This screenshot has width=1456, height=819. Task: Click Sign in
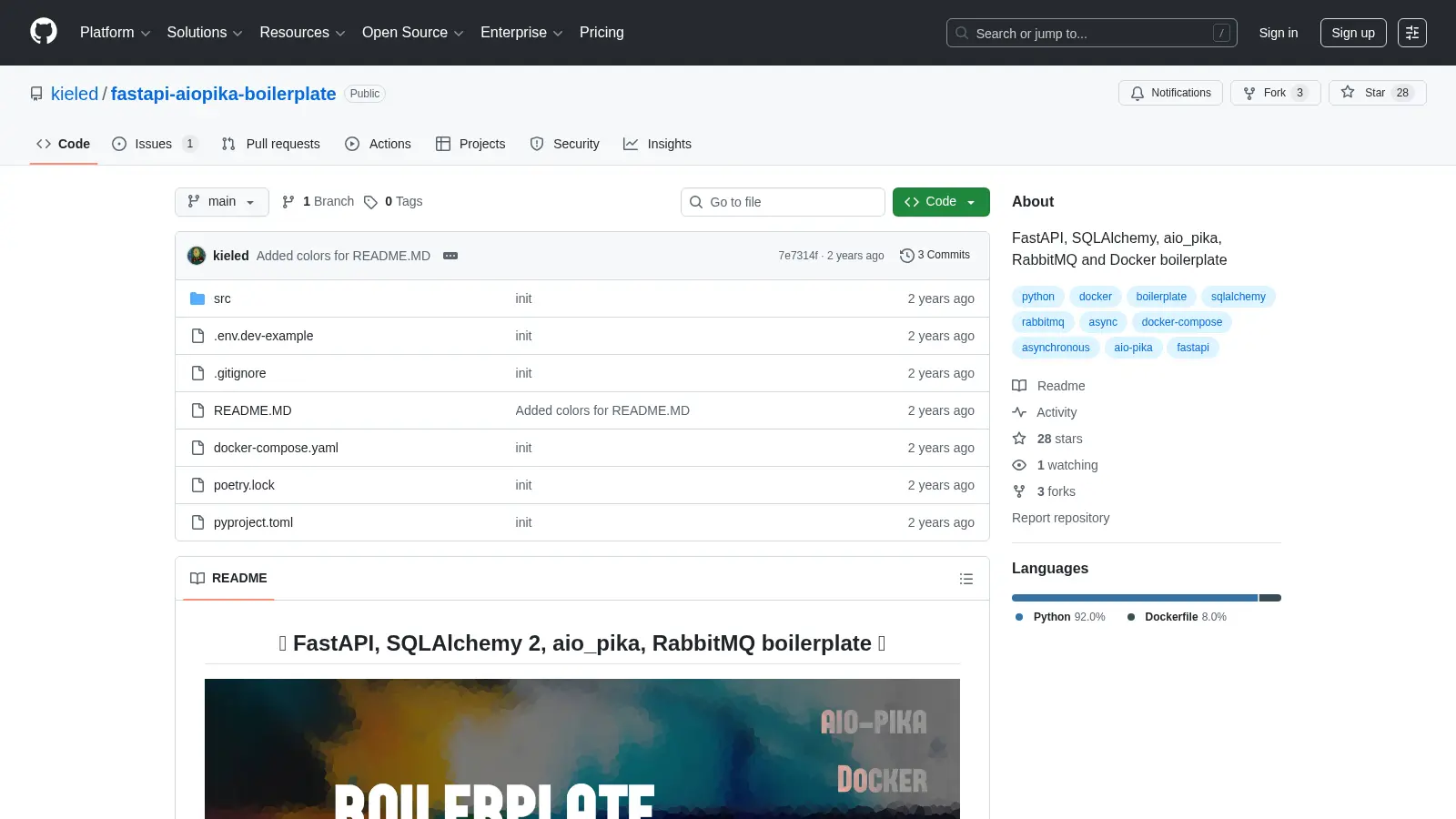point(1279,33)
